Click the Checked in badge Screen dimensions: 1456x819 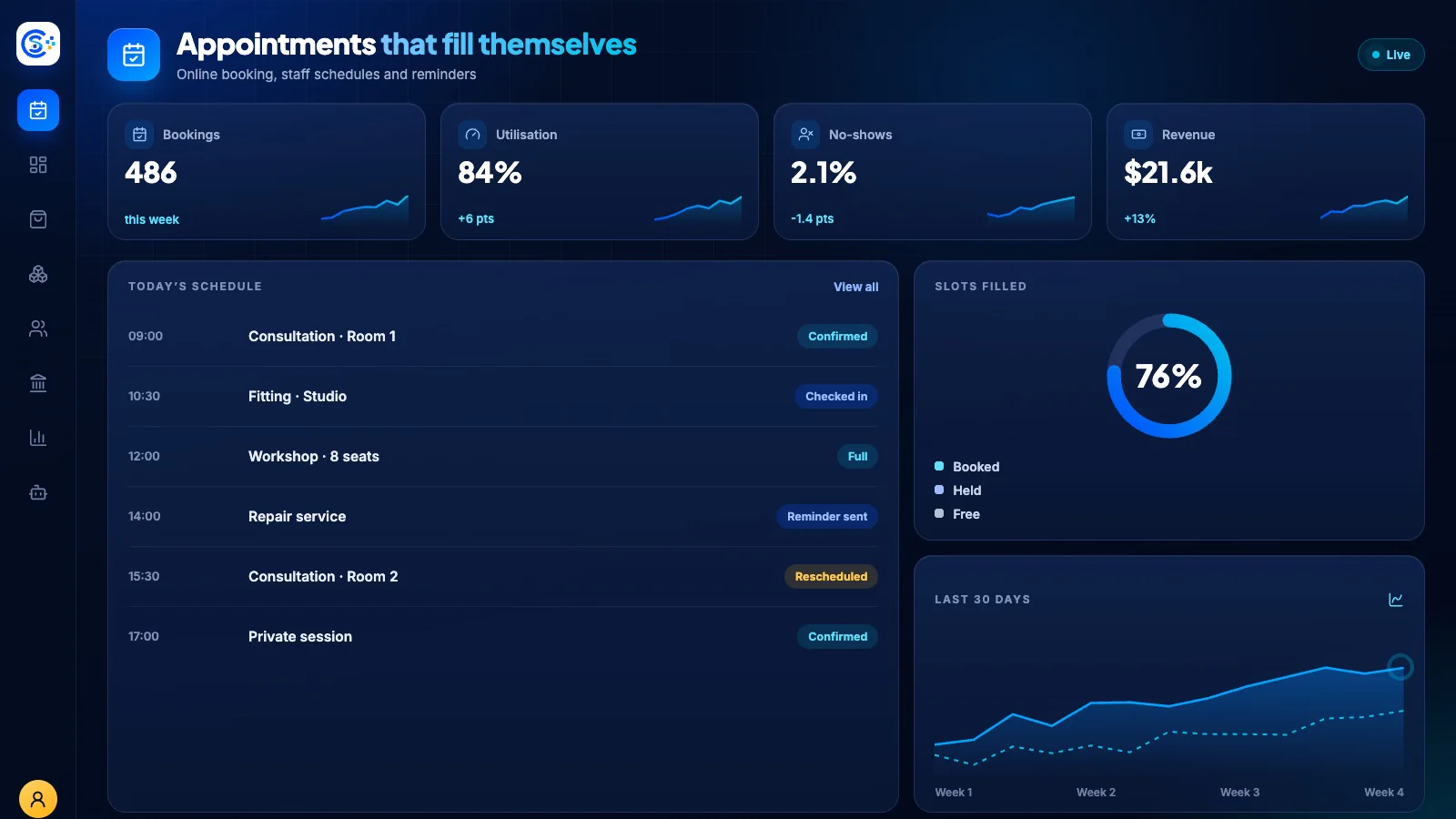point(836,396)
